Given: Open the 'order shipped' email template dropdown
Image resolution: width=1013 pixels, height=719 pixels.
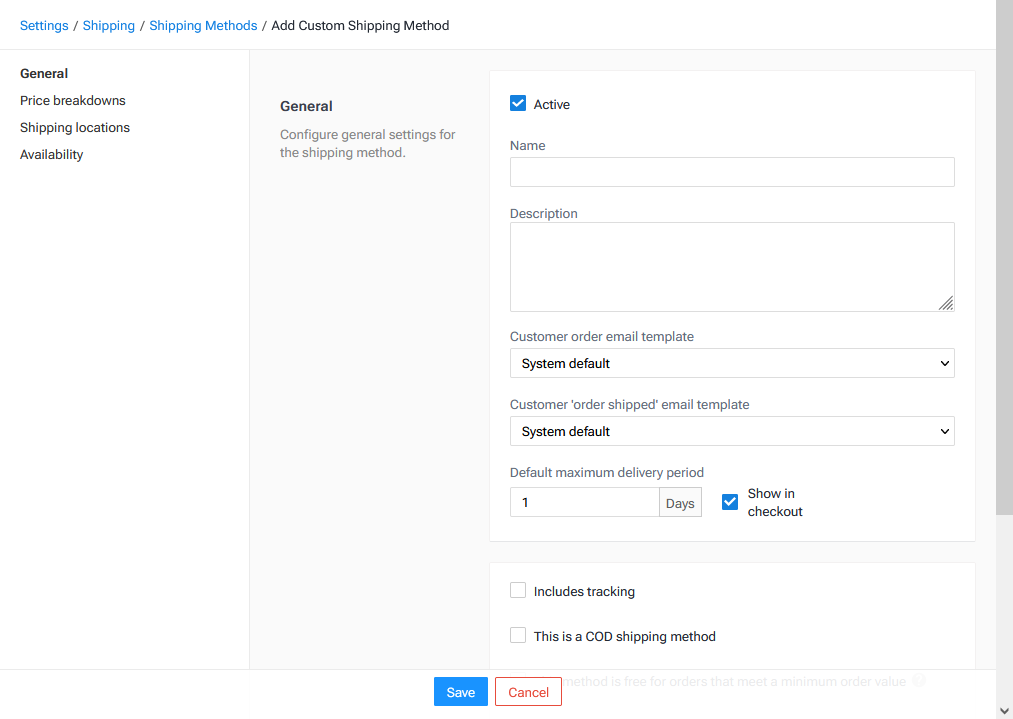Looking at the screenshot, I should [732, 431].
